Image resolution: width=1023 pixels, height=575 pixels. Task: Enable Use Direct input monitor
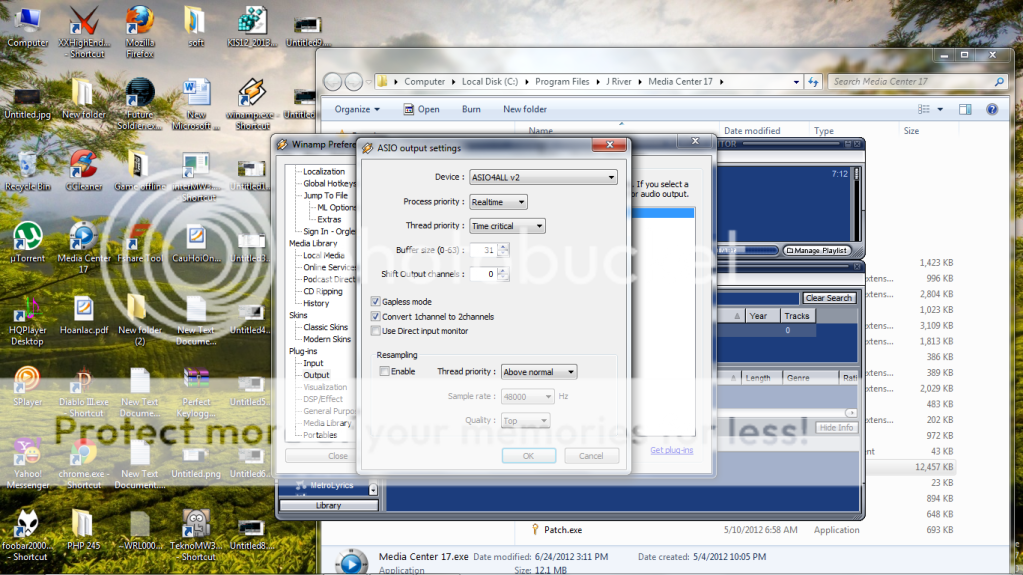click(375, 331)
